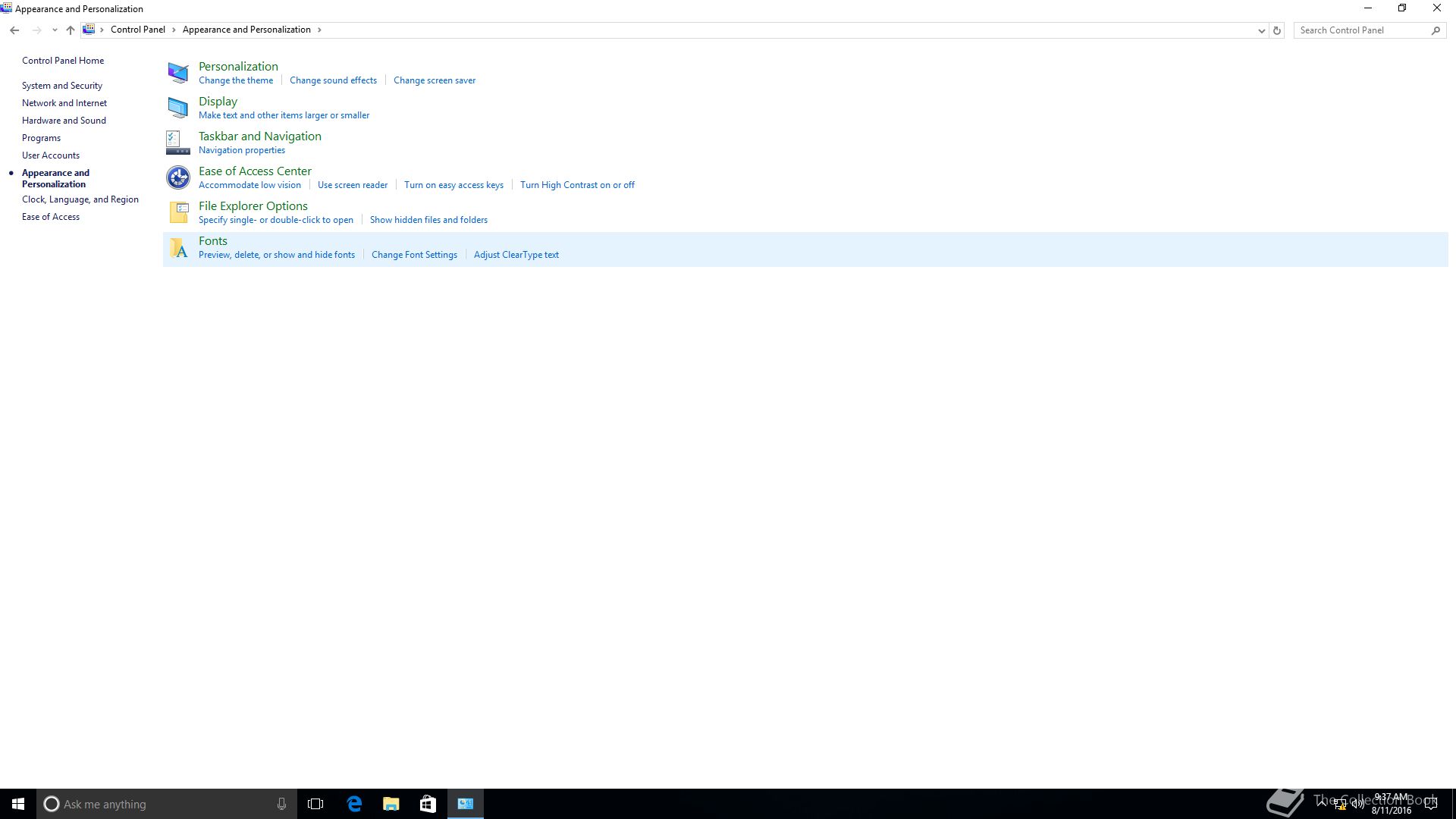This screenshot has height=819, width=1456.
Task: Click Change screen saver
Action: coord(435,80)
